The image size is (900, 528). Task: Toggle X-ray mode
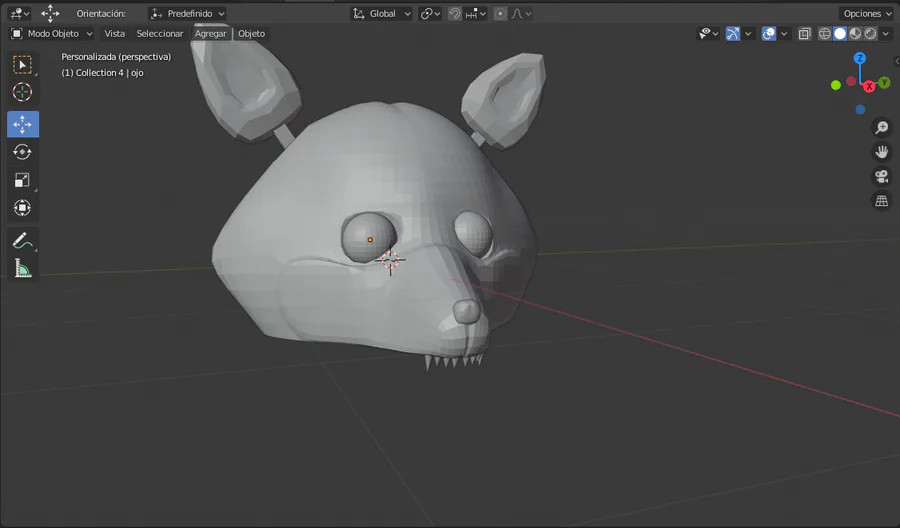click(804, 34)
